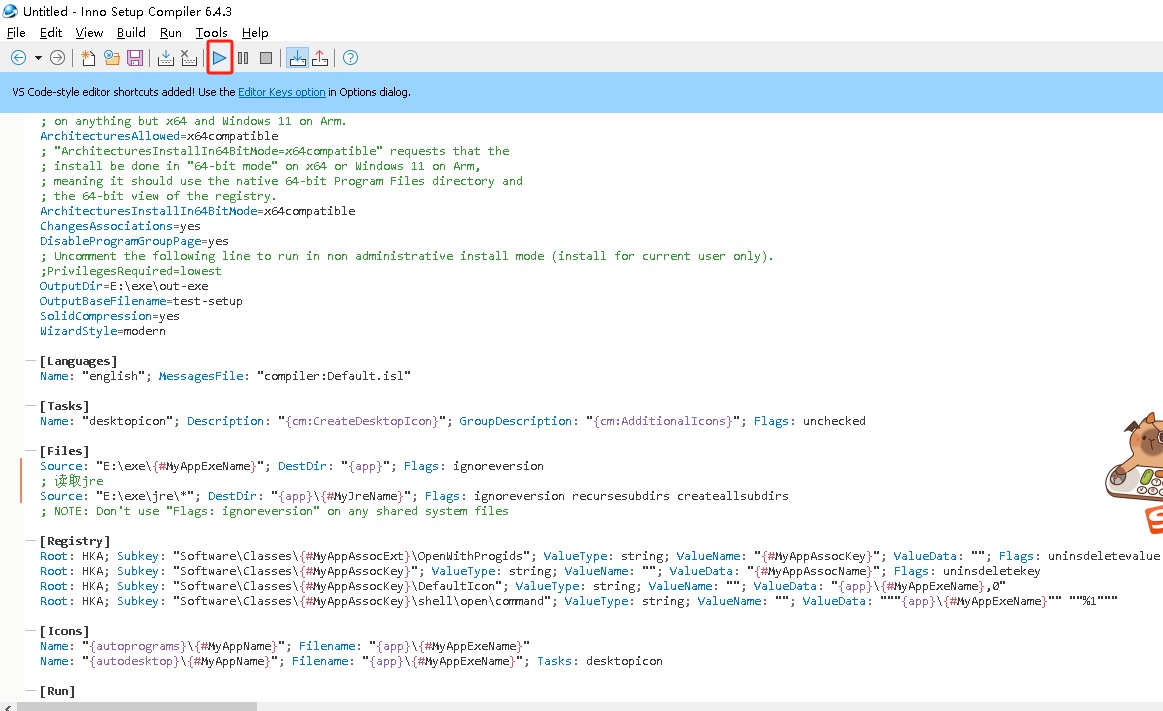Navigate forward using the forward arrow

57,57
